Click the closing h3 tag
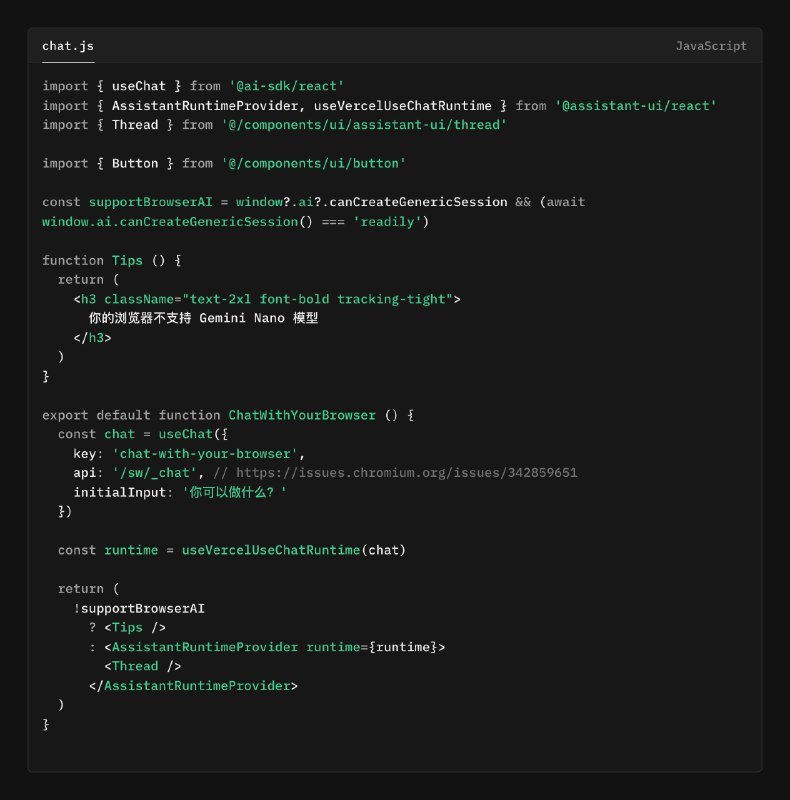Image resolution: width=790 pixels, height=800 pixels. [x=92, y=337]
